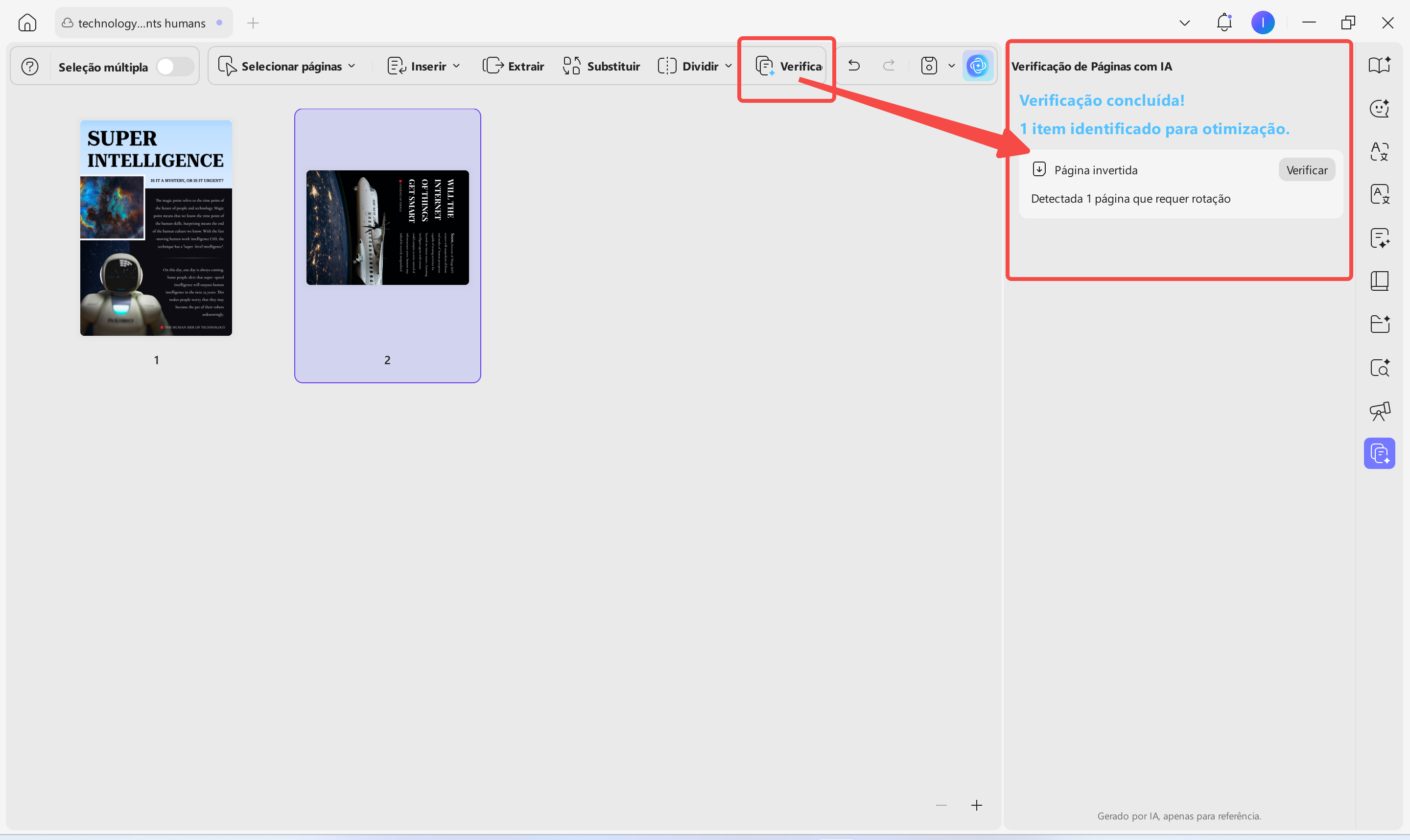
Task: Open the Dividir dropdown arrow
Action: [x=728, y=66]
